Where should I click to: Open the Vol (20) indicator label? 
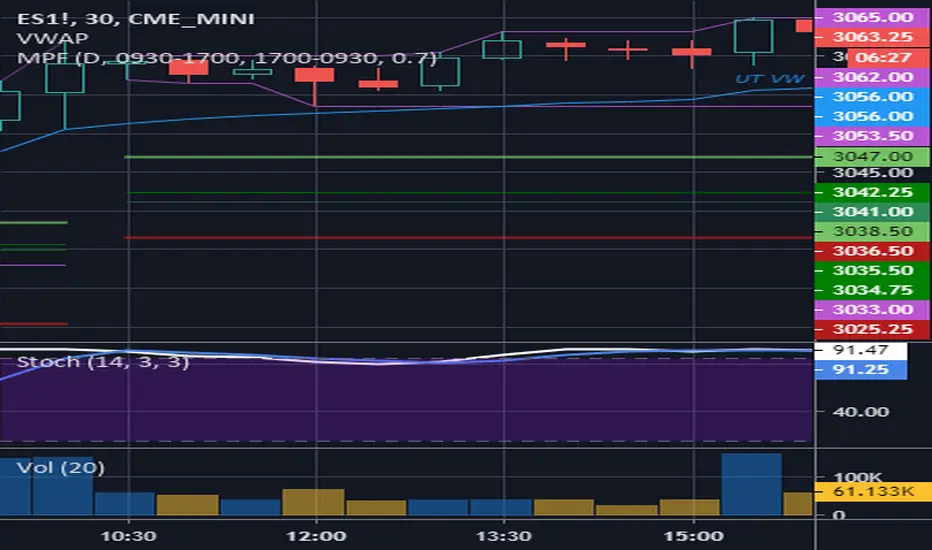tap(61, 467)
